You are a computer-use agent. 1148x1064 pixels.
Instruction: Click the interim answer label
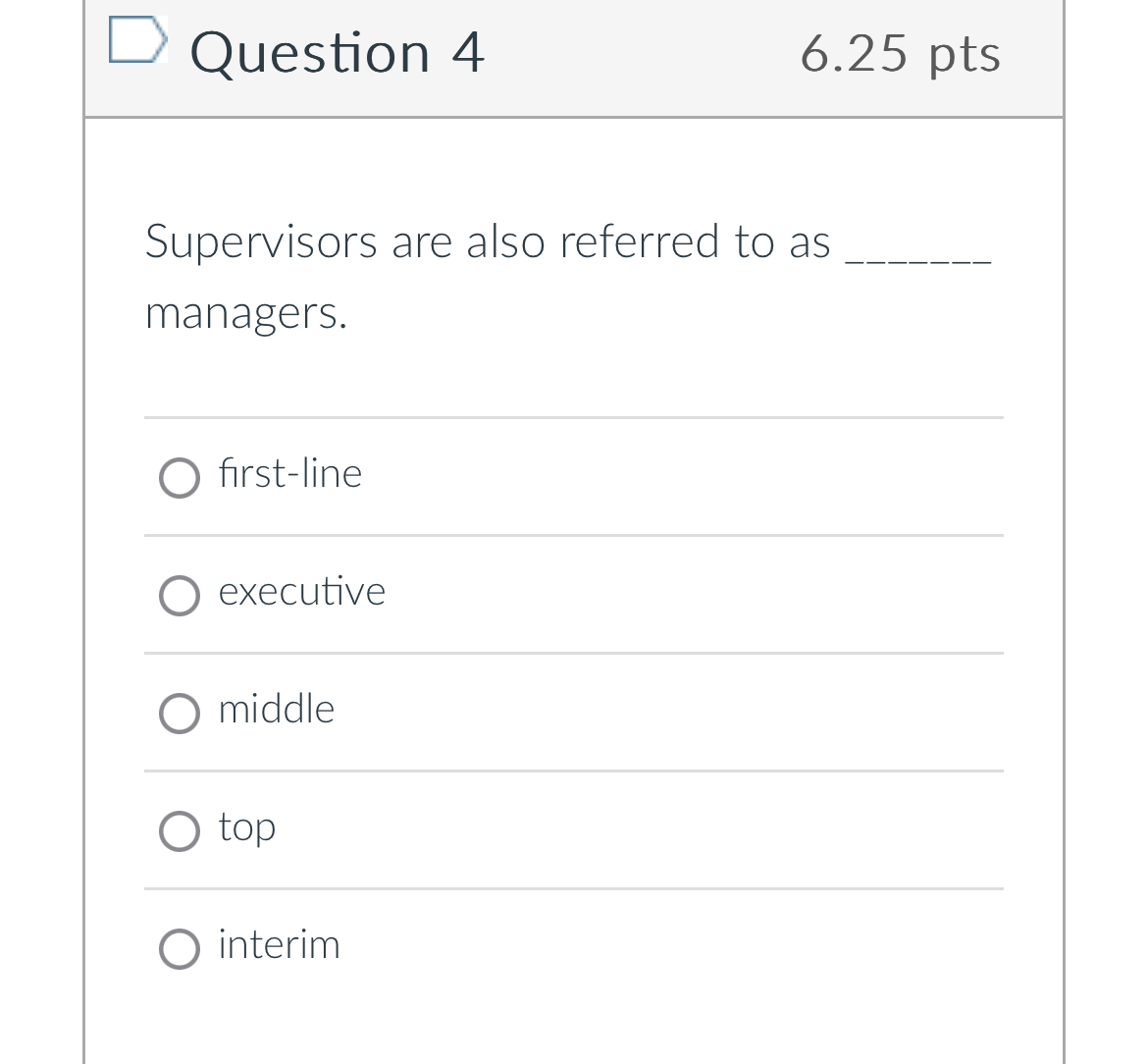(x=279, y=945)
